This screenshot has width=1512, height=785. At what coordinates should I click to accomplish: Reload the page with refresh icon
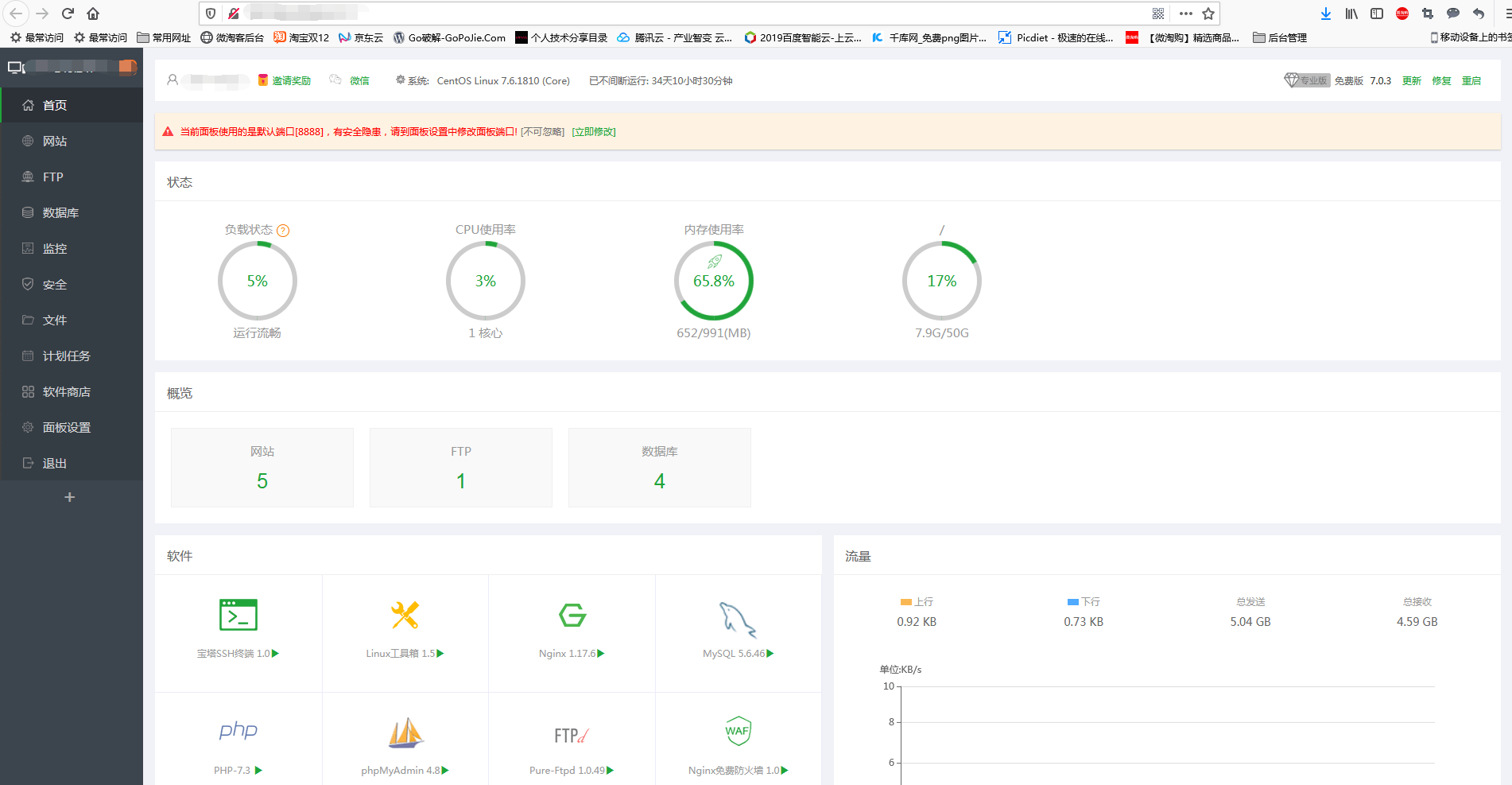[68, 14]
